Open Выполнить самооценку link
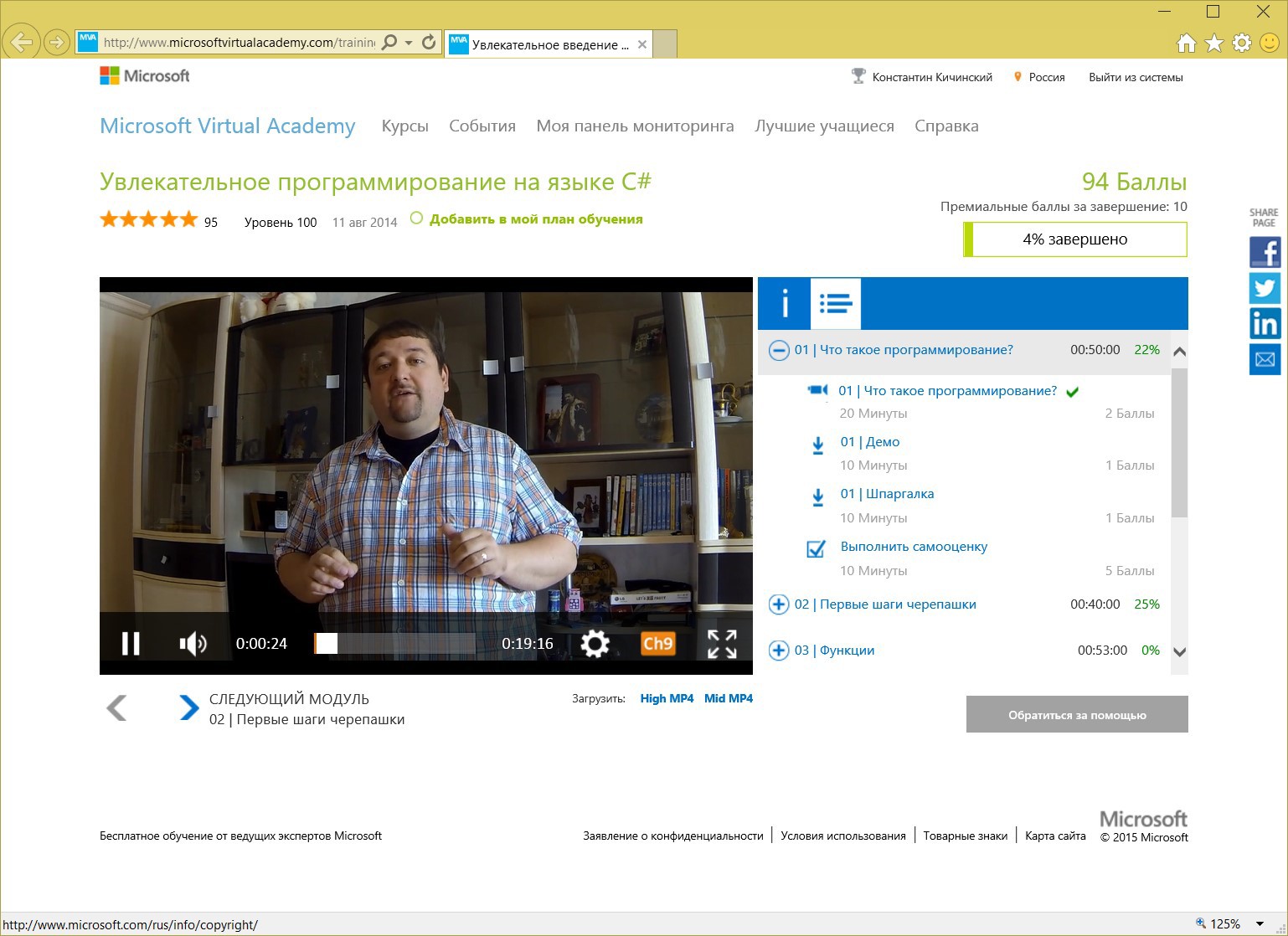This screenshot has height=936, width=1288. pos(914,547)
